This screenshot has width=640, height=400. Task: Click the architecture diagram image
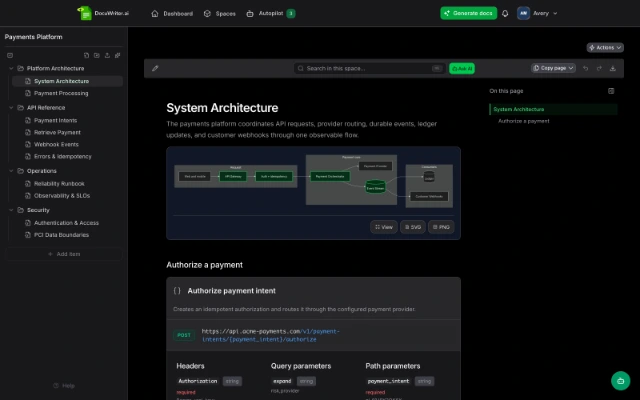tap(313, 182)
